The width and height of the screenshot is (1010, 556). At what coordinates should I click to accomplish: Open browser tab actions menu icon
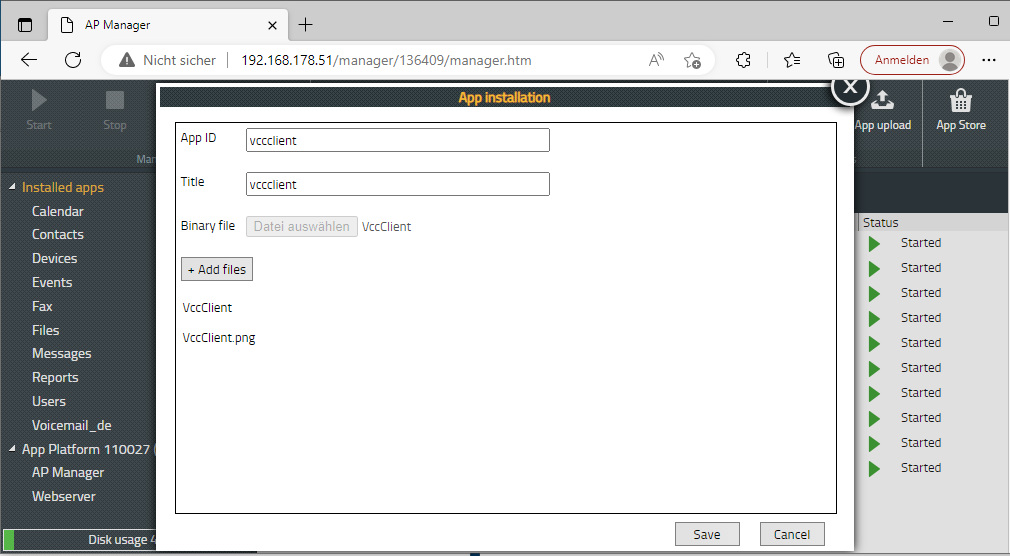[x=25, y=24]
